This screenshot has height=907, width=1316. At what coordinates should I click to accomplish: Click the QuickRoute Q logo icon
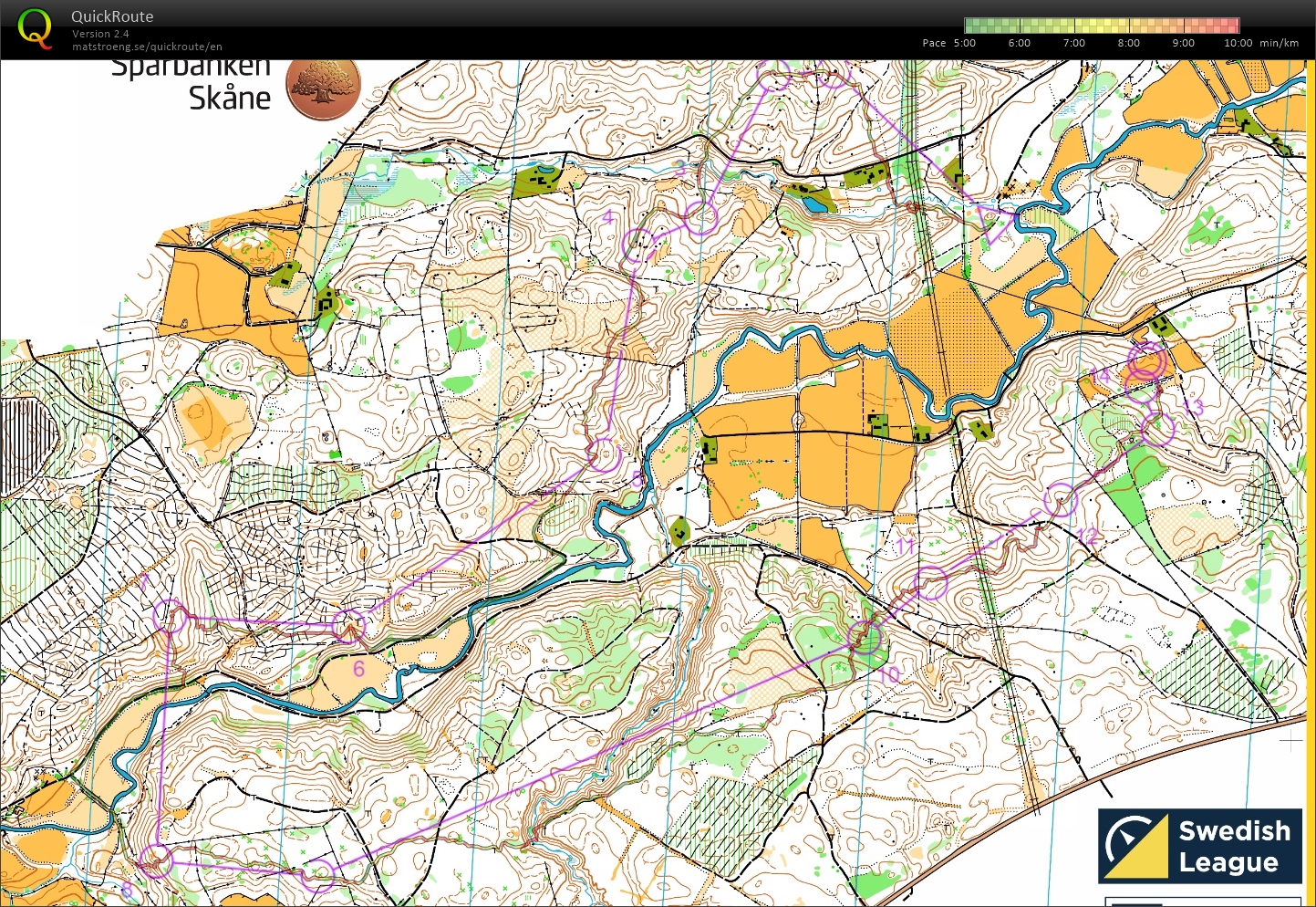[x=35, y=28]
